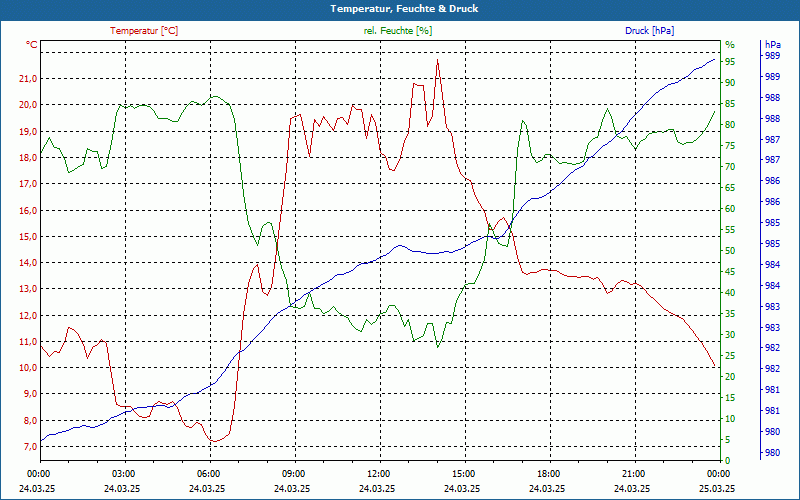Click the green "90" humidity axis value
Viewport: 800px width, 500px height.
[730, 83]
